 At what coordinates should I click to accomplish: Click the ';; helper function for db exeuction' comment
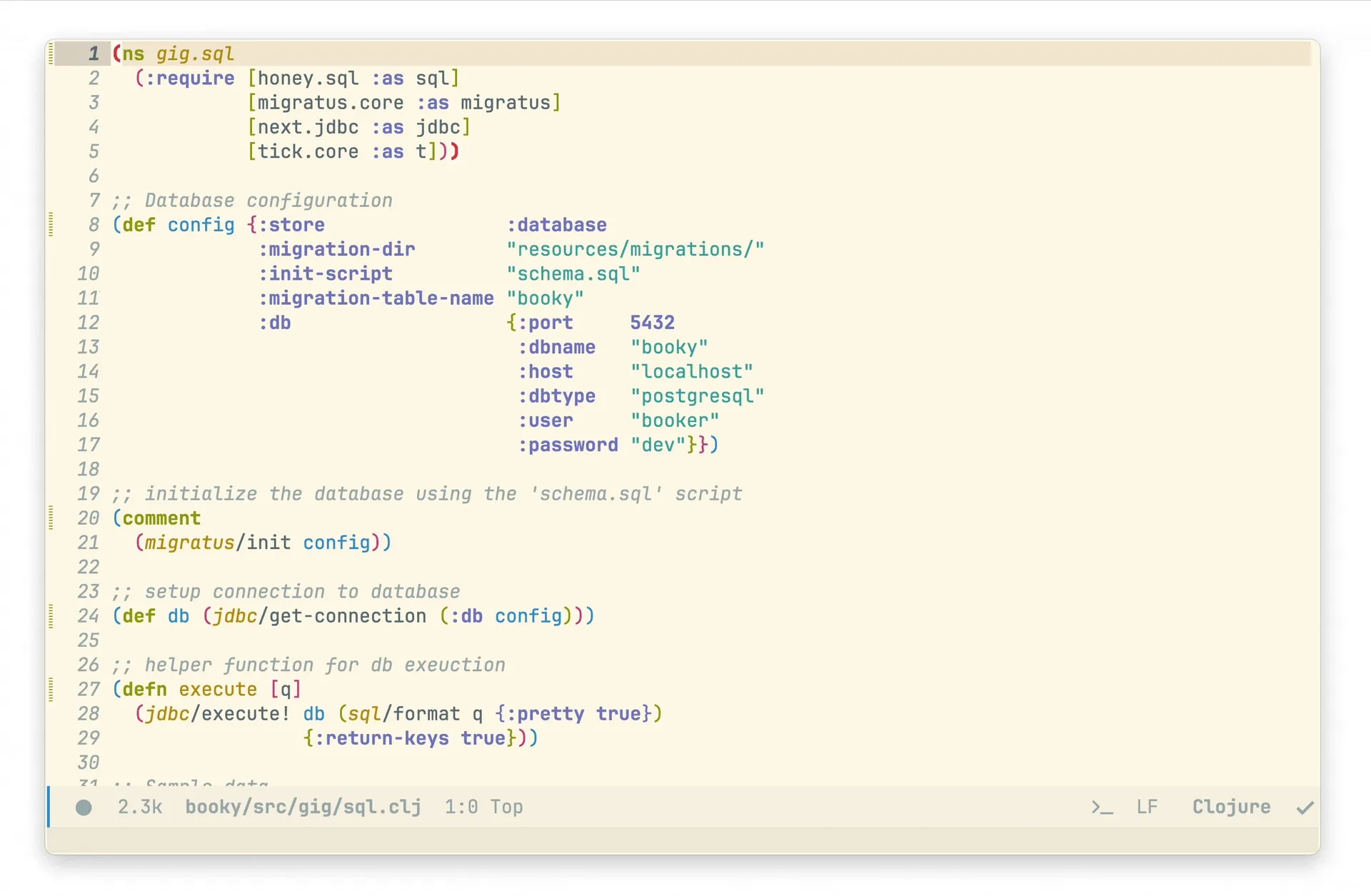[x=308, y=665]
